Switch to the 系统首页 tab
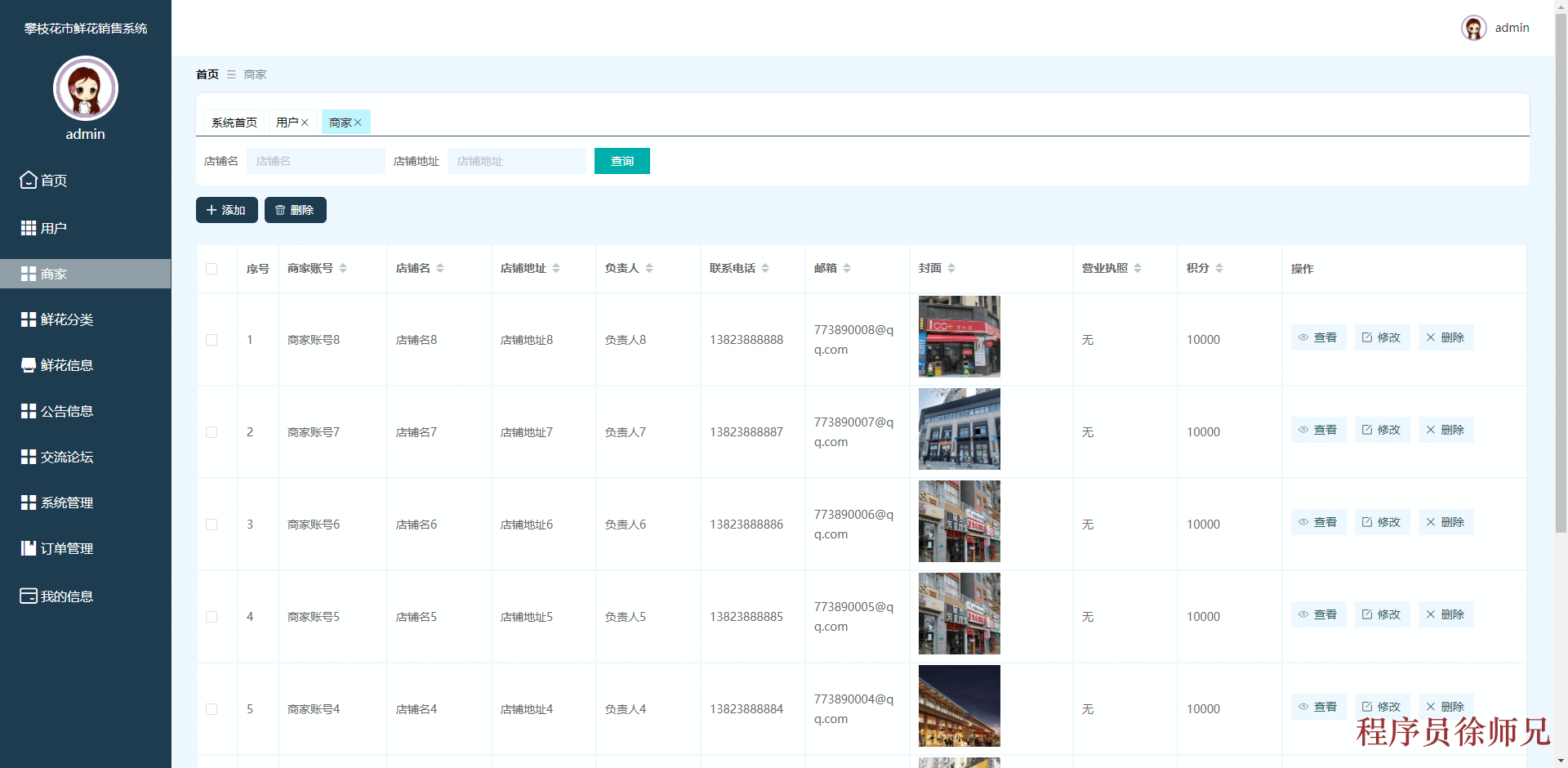Viewport: 1568px width, 768px height. click(x=234, y=122)
